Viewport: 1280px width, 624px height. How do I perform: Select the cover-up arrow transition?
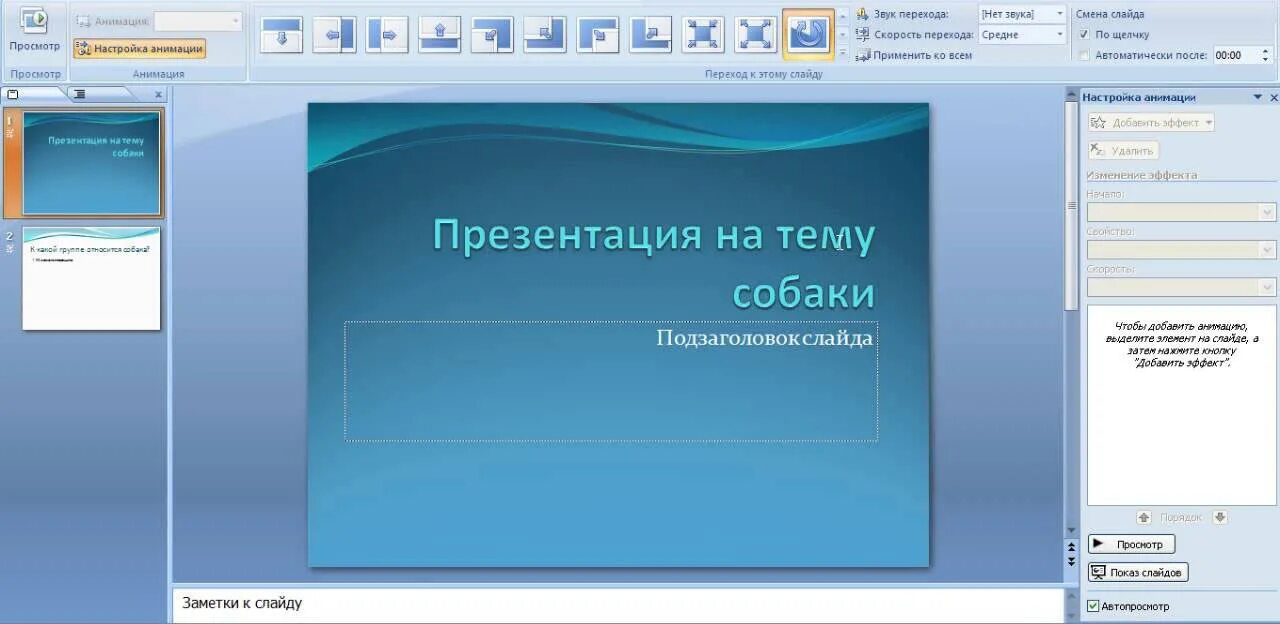[x=440, y=34]
